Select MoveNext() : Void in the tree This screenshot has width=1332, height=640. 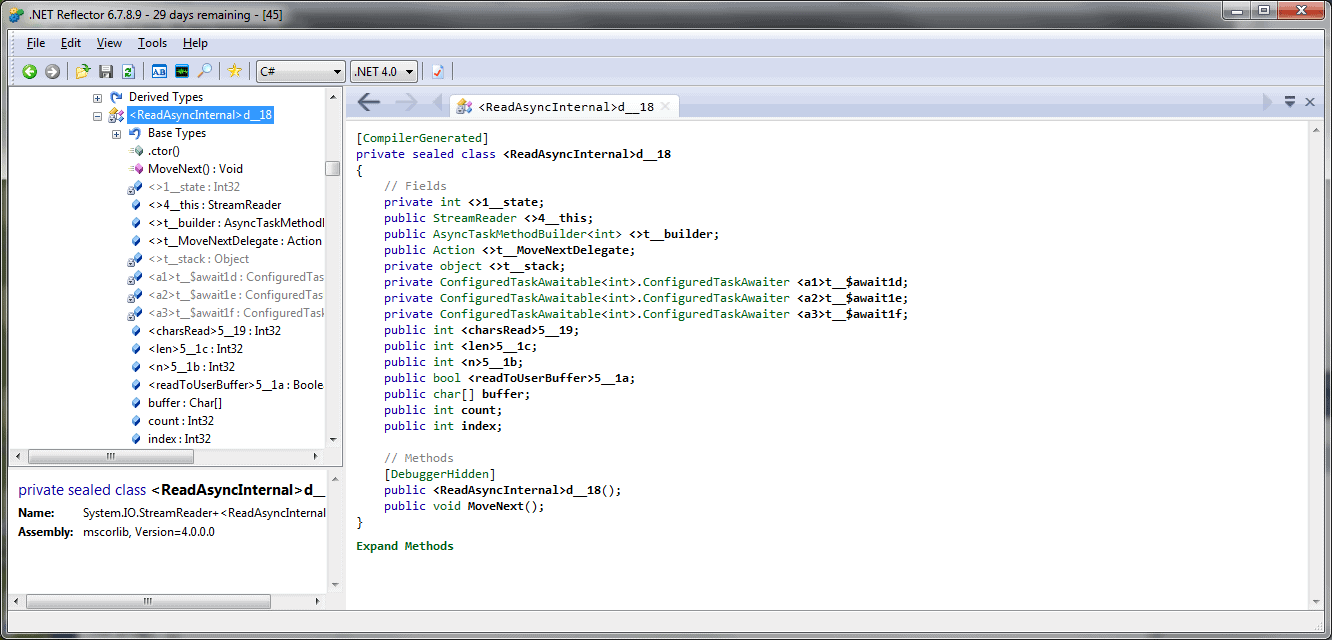pyautogui.click(x=194, y=169)
